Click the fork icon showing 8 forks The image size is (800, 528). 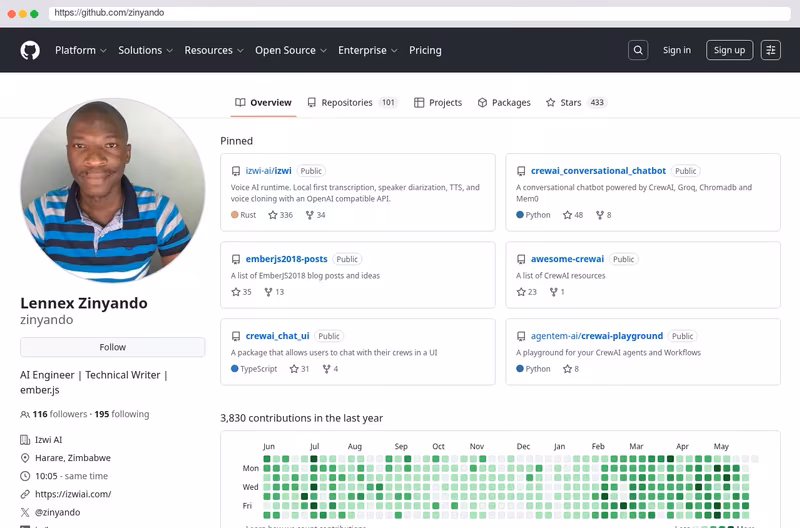pyautogui.click(x=600, y=215)
